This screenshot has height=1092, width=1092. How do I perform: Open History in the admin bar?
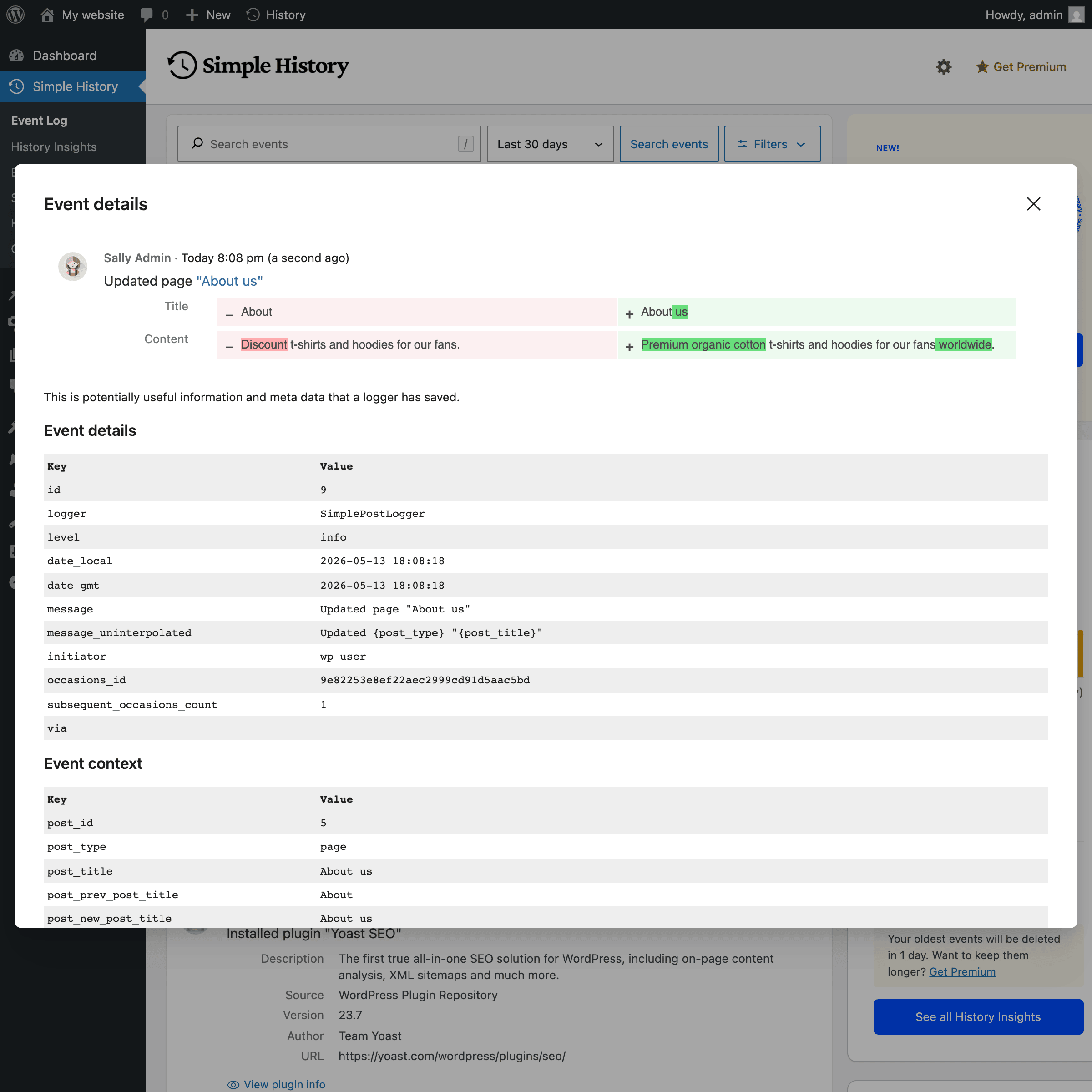tap(276, 15)
